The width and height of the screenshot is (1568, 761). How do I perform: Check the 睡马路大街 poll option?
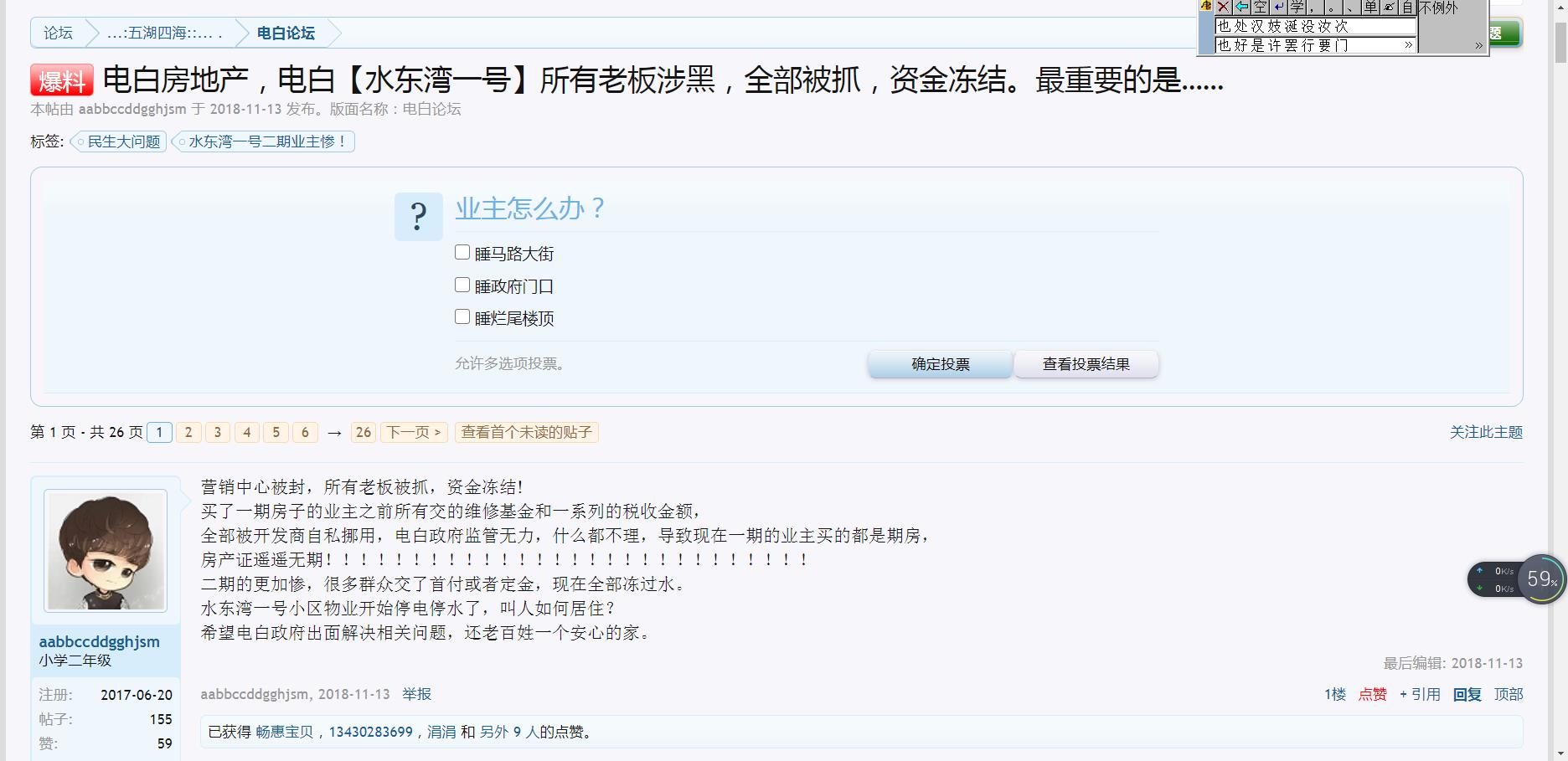(x=462, y=253)
